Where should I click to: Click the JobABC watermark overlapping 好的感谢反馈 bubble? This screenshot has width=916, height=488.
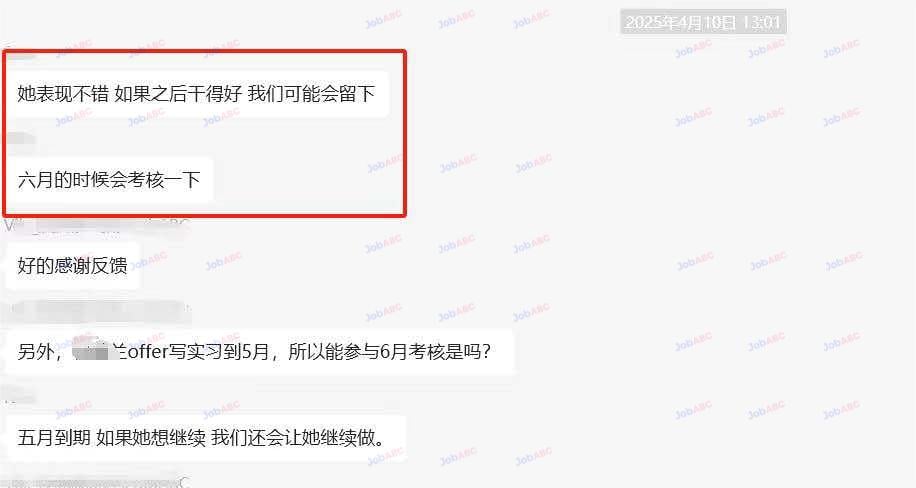[149, 261]
